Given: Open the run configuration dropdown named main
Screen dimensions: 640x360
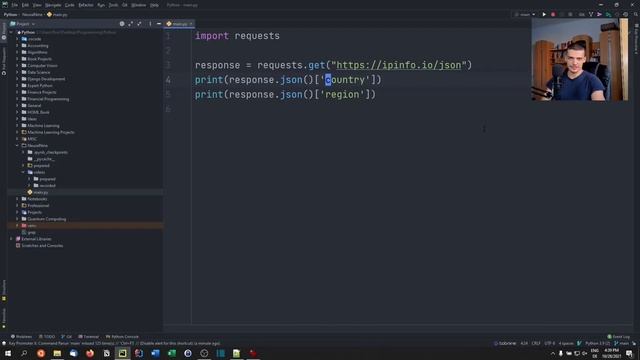Looking at the screenshot, I should [525, 14].
